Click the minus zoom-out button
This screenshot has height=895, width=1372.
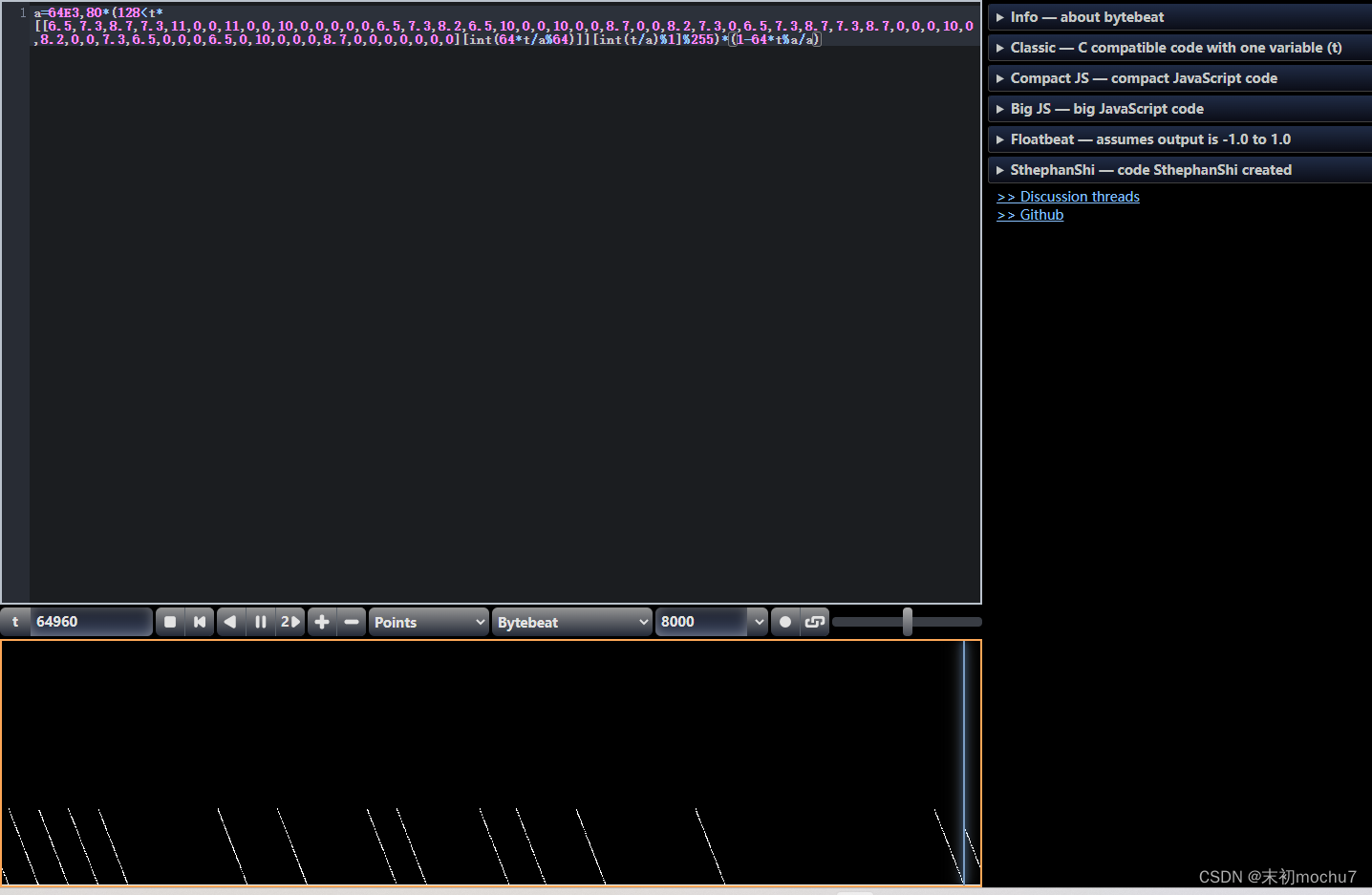pos(352,622)
